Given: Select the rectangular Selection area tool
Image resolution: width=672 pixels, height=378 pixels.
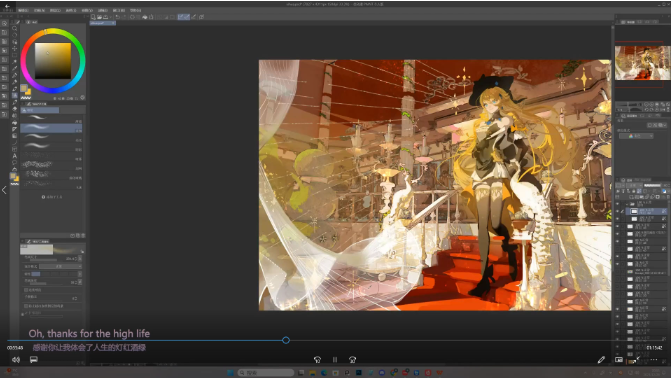Looking at the screenshot, I should [15, 55].
